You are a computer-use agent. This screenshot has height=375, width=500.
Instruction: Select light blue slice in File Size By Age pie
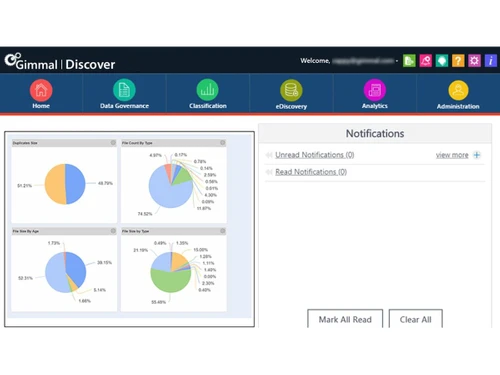(x=55, y=273)
